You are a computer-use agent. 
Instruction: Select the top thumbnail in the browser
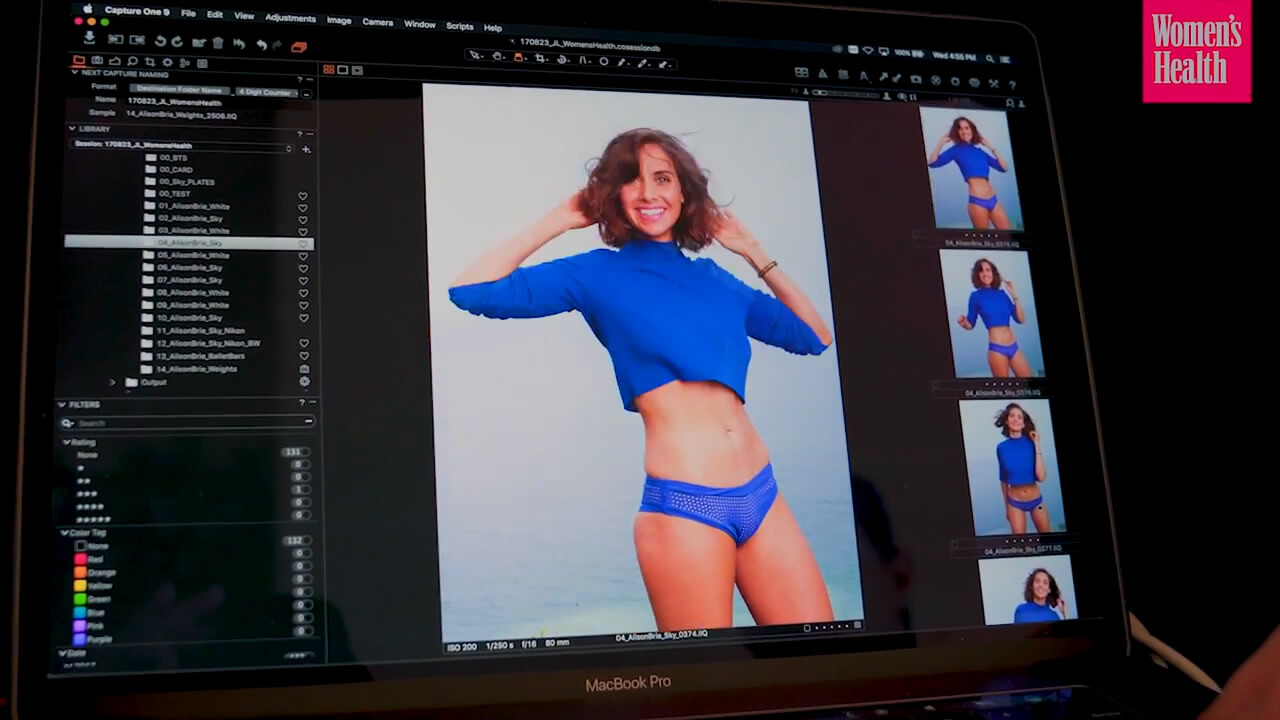click(968, 168)
